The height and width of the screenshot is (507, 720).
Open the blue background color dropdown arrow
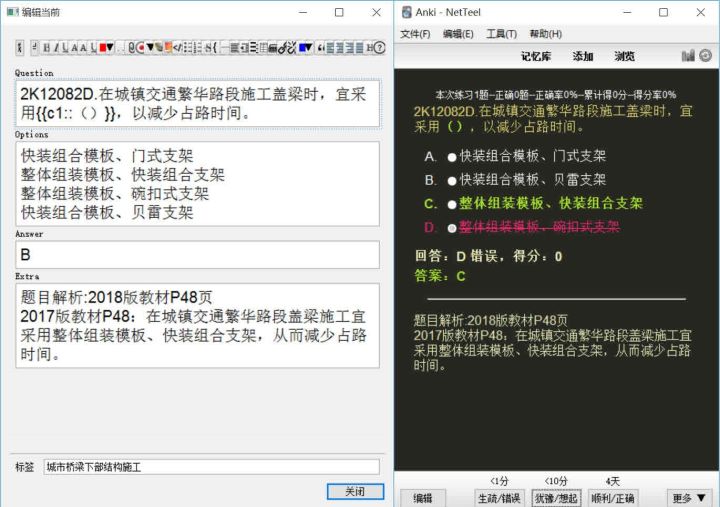309,47
